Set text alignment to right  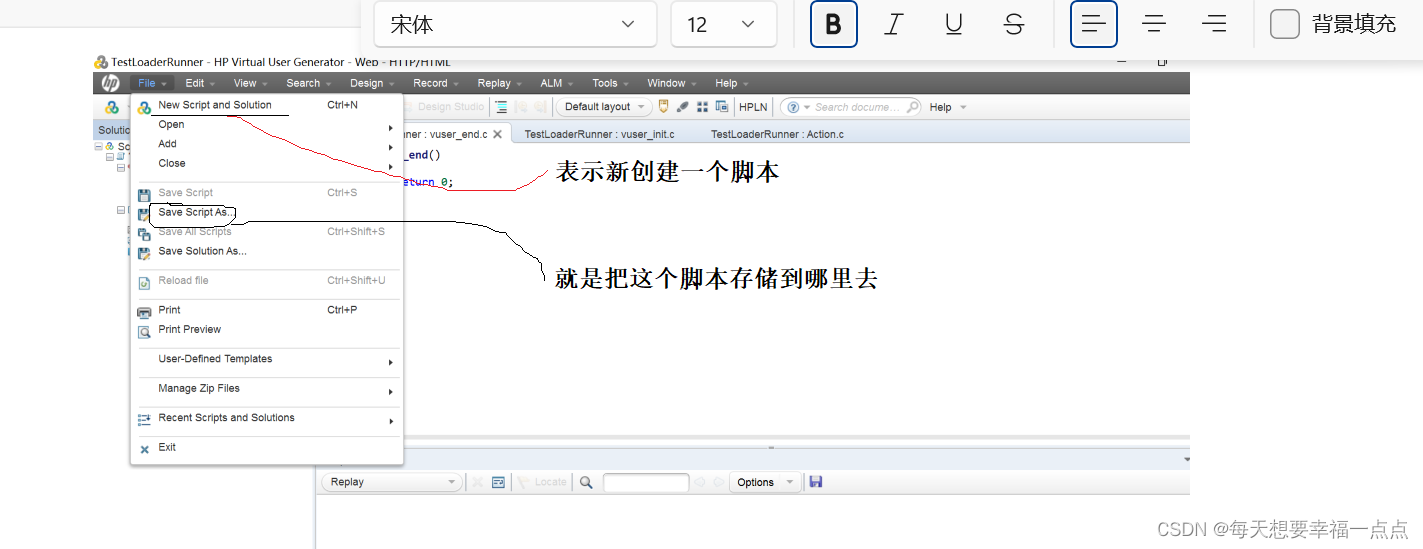(1214, 24)
